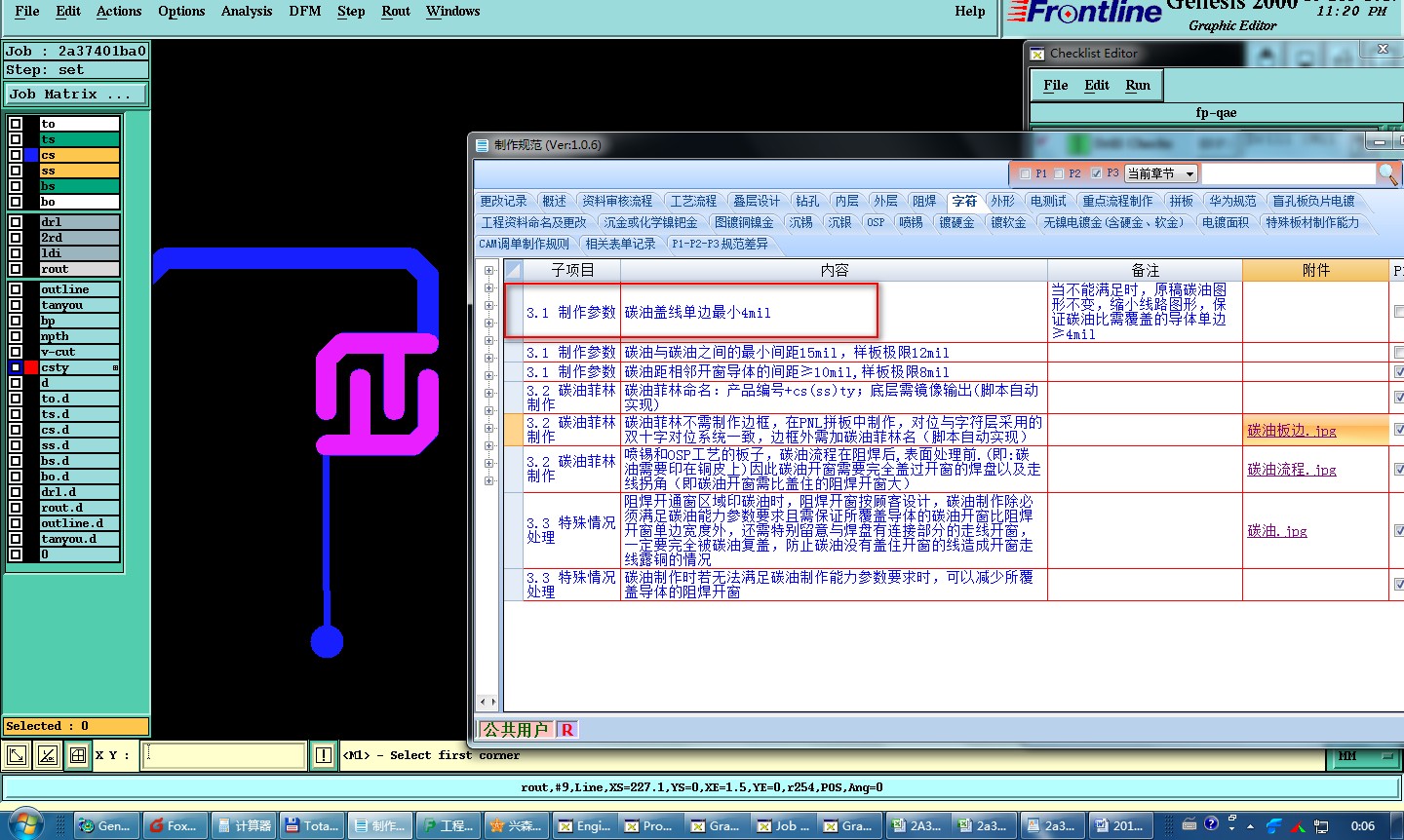Open Total Commander taskbar item 'Tota...'
This screenshot has width=1404, height=840.
[312, 825]
